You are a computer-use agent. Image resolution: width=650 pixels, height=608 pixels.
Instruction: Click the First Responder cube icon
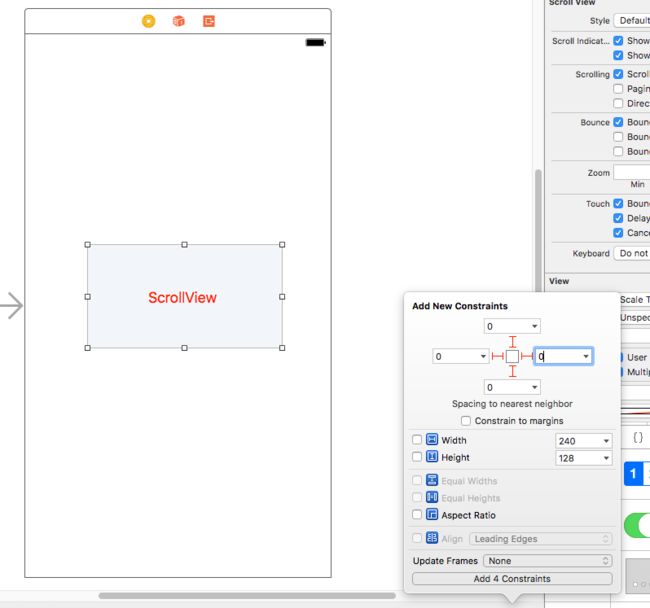point(179,21)
